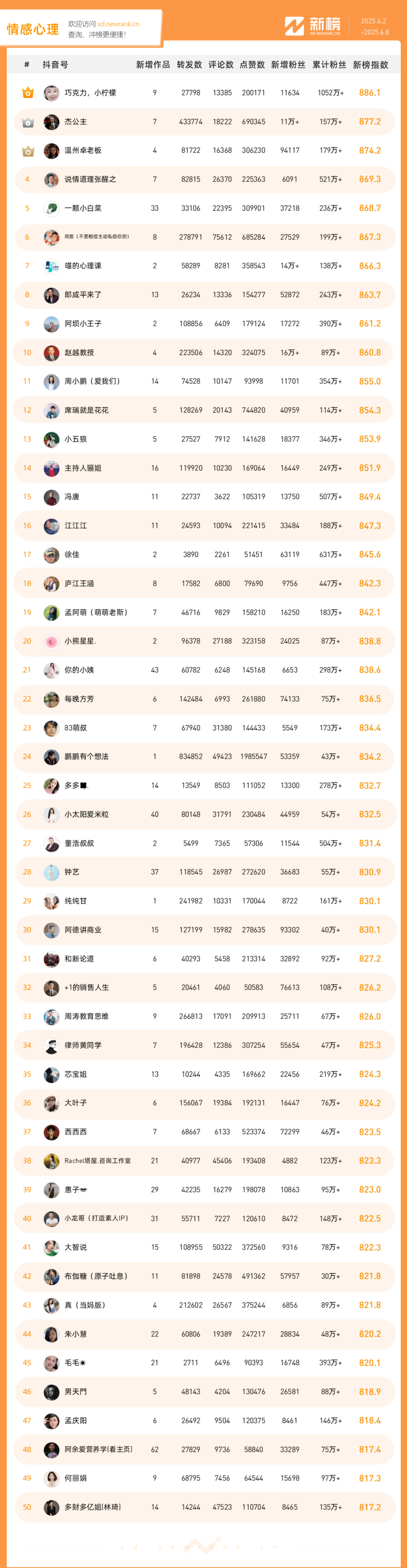Select the 新增粉丝 column header
The height and width of the screenshot is (1568, 407).
point(288,65)
